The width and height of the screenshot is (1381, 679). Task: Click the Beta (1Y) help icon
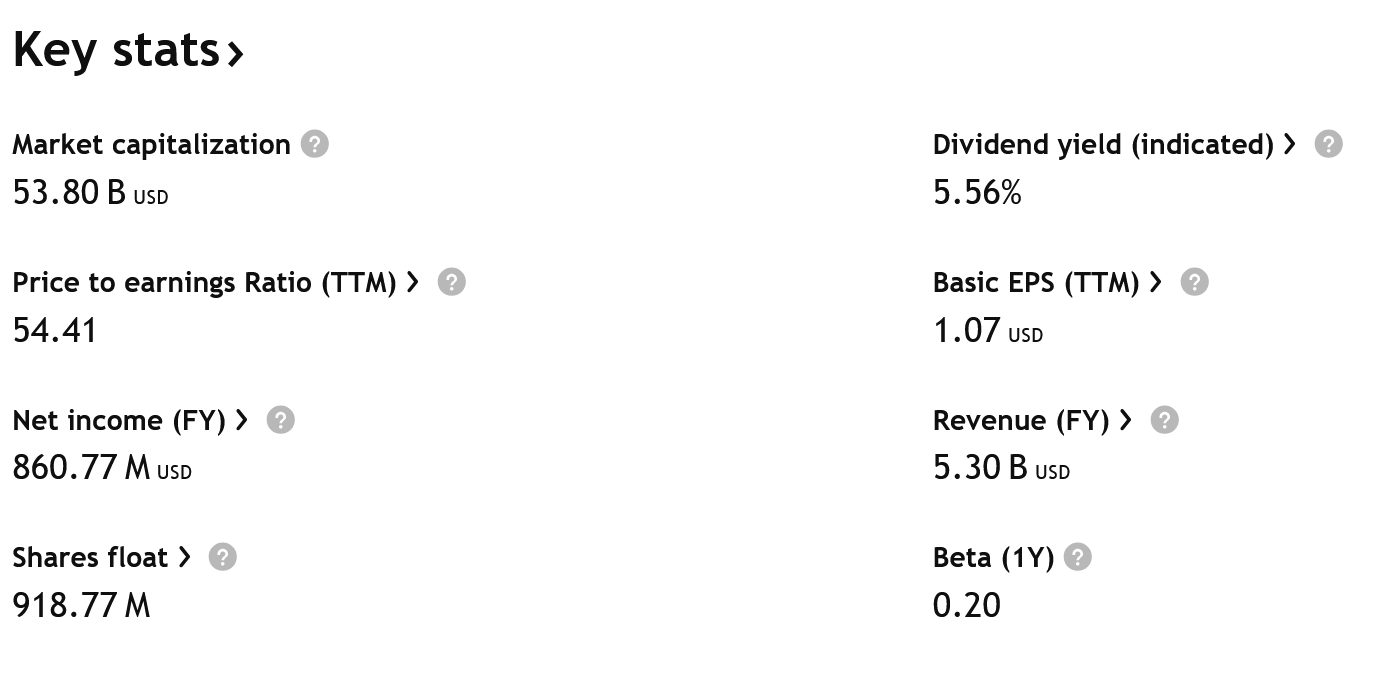point(1078,557)
